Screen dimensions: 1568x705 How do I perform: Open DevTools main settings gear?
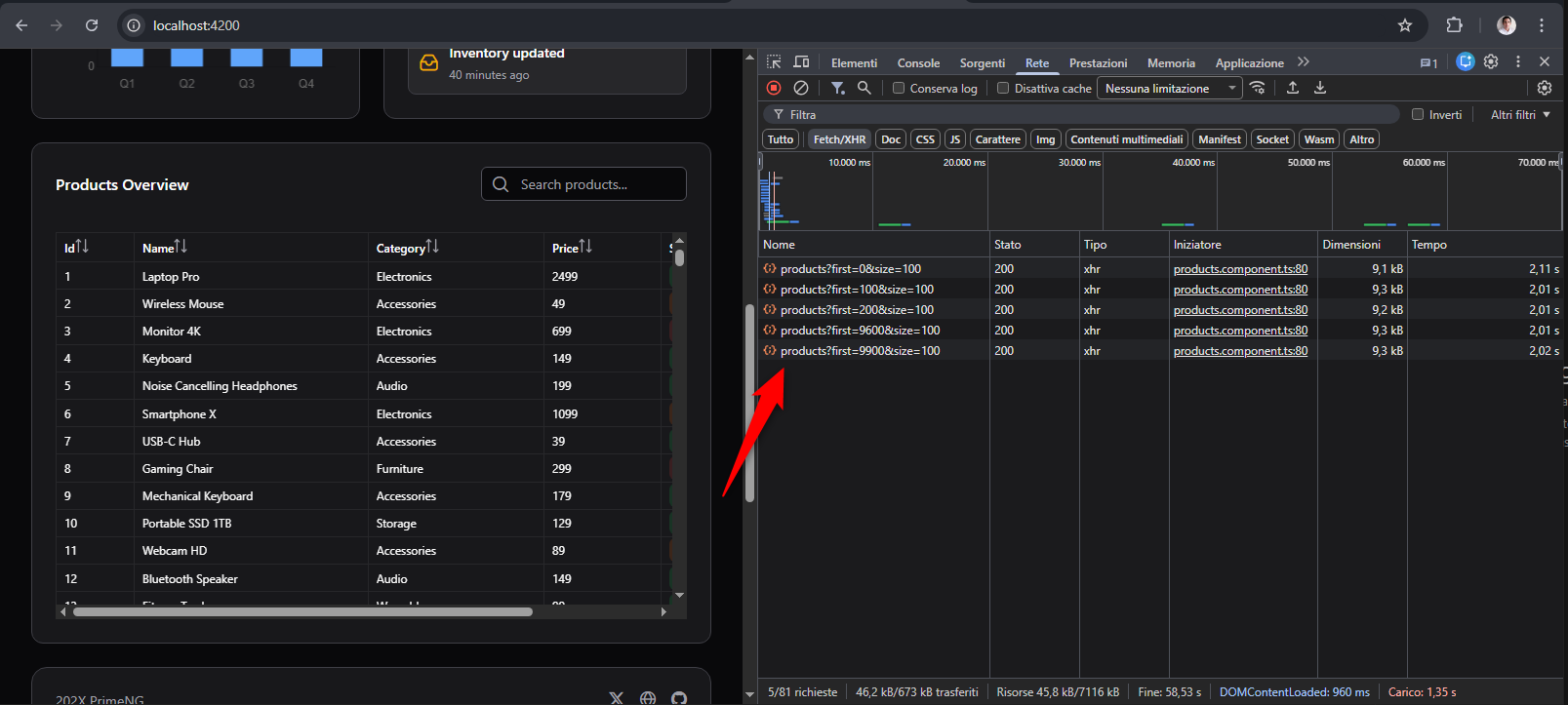(x=1491, y=61)
